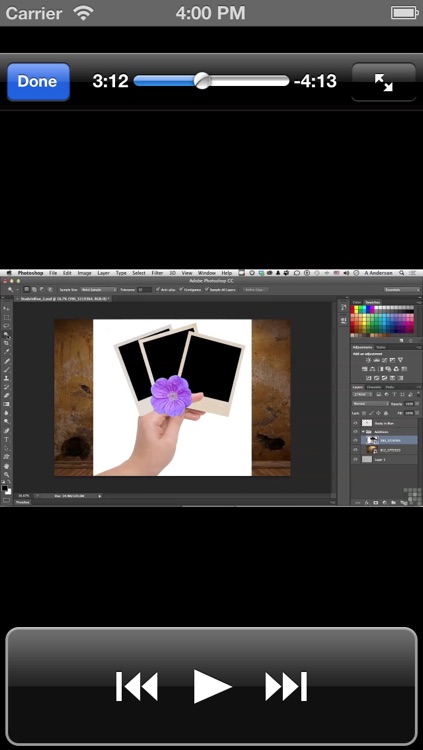Click the white background color swatch

coord(8,492)
